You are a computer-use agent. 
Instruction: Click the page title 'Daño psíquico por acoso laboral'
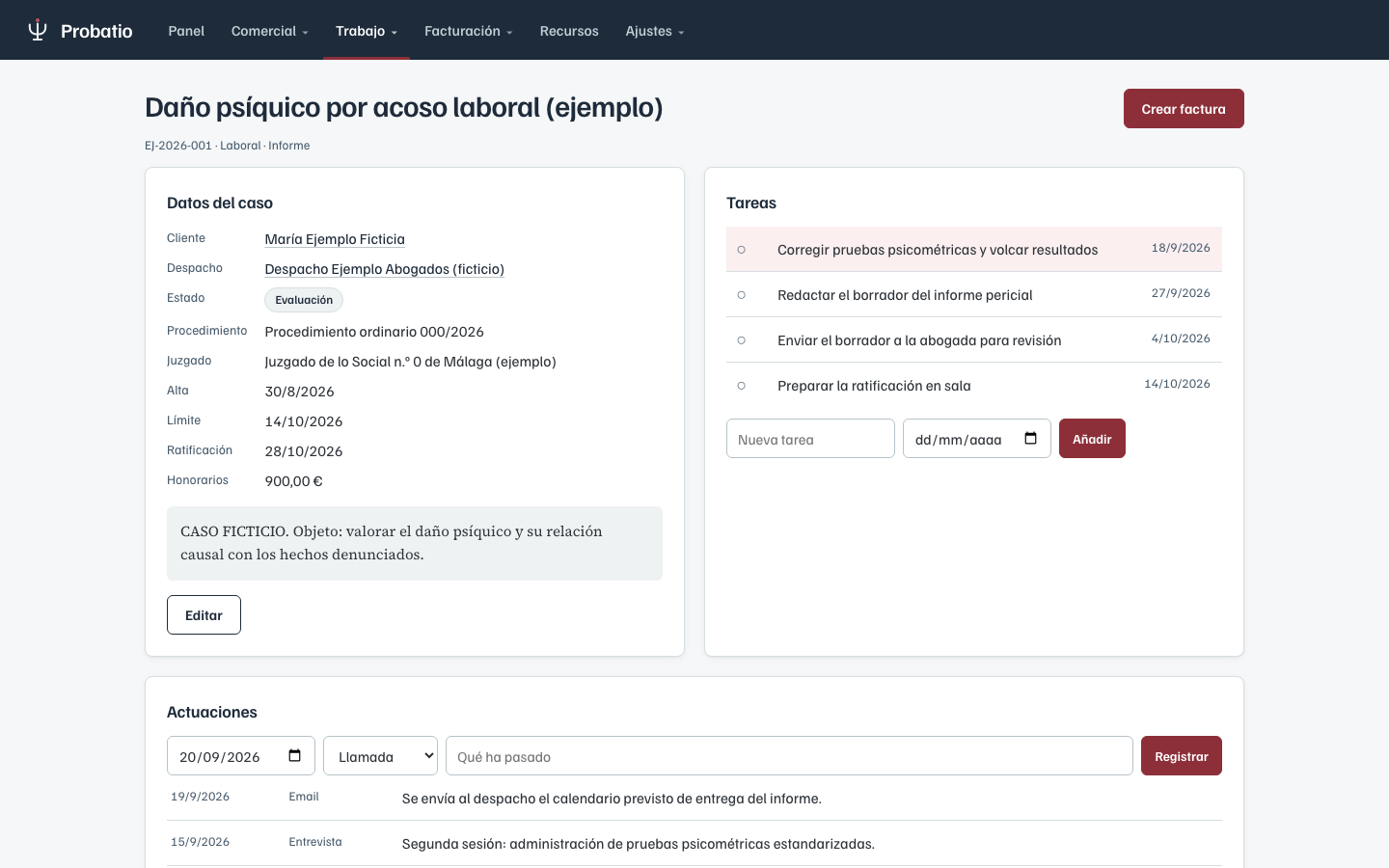click(404, 107)
